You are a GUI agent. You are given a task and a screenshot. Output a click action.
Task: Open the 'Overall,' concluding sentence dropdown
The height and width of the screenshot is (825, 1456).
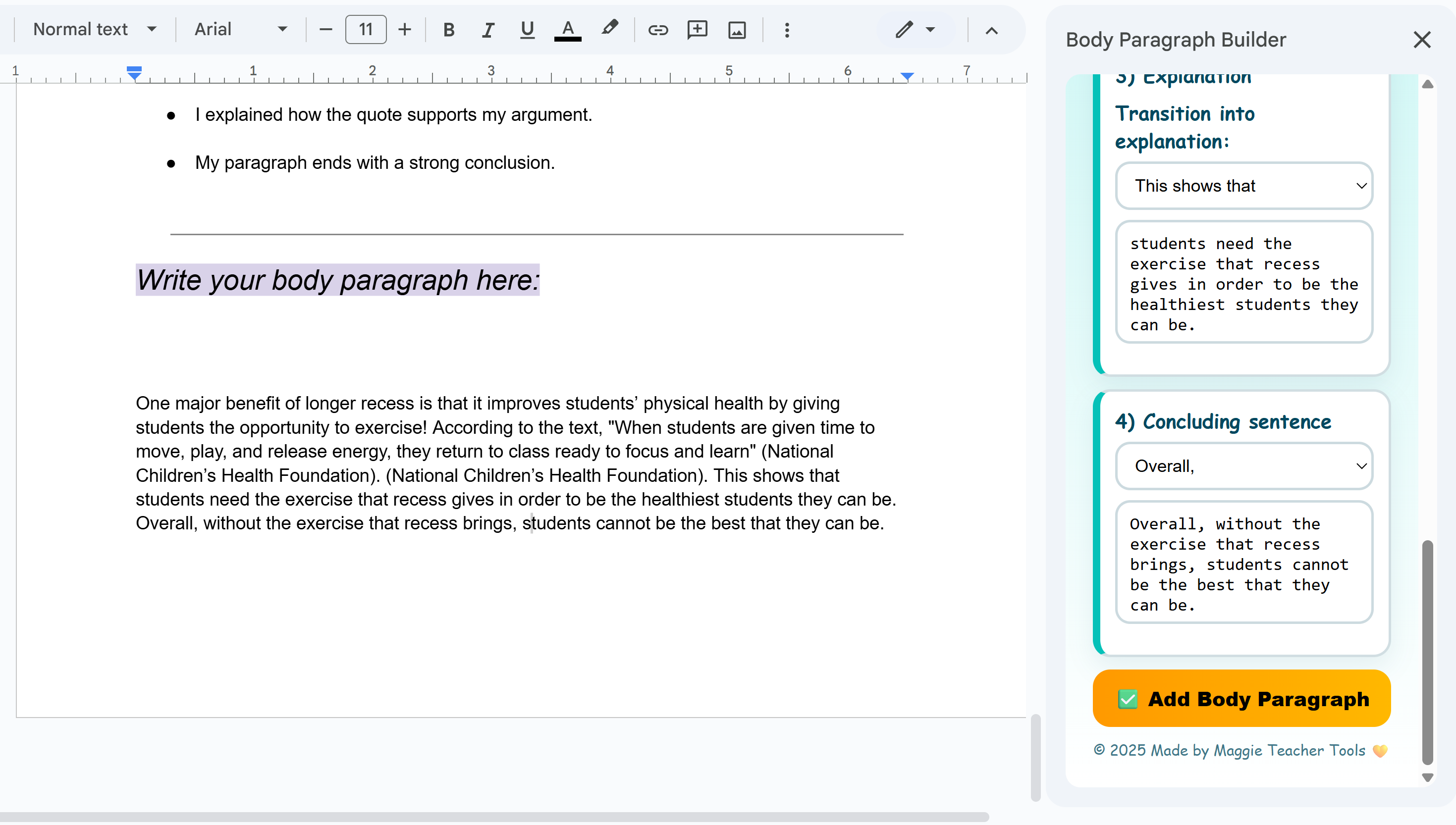[1243, 466]
